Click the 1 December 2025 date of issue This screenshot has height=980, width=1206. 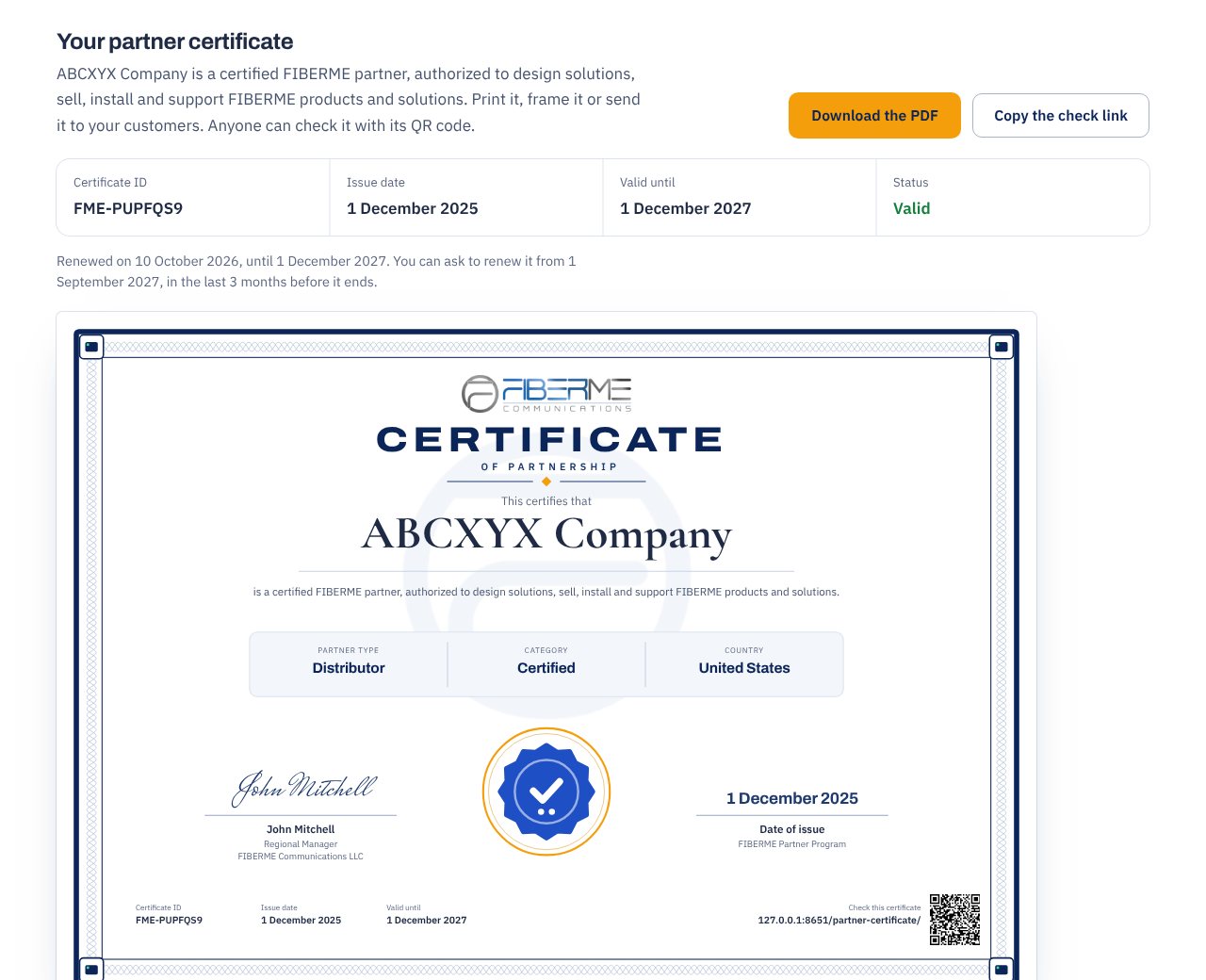[792, 798]
